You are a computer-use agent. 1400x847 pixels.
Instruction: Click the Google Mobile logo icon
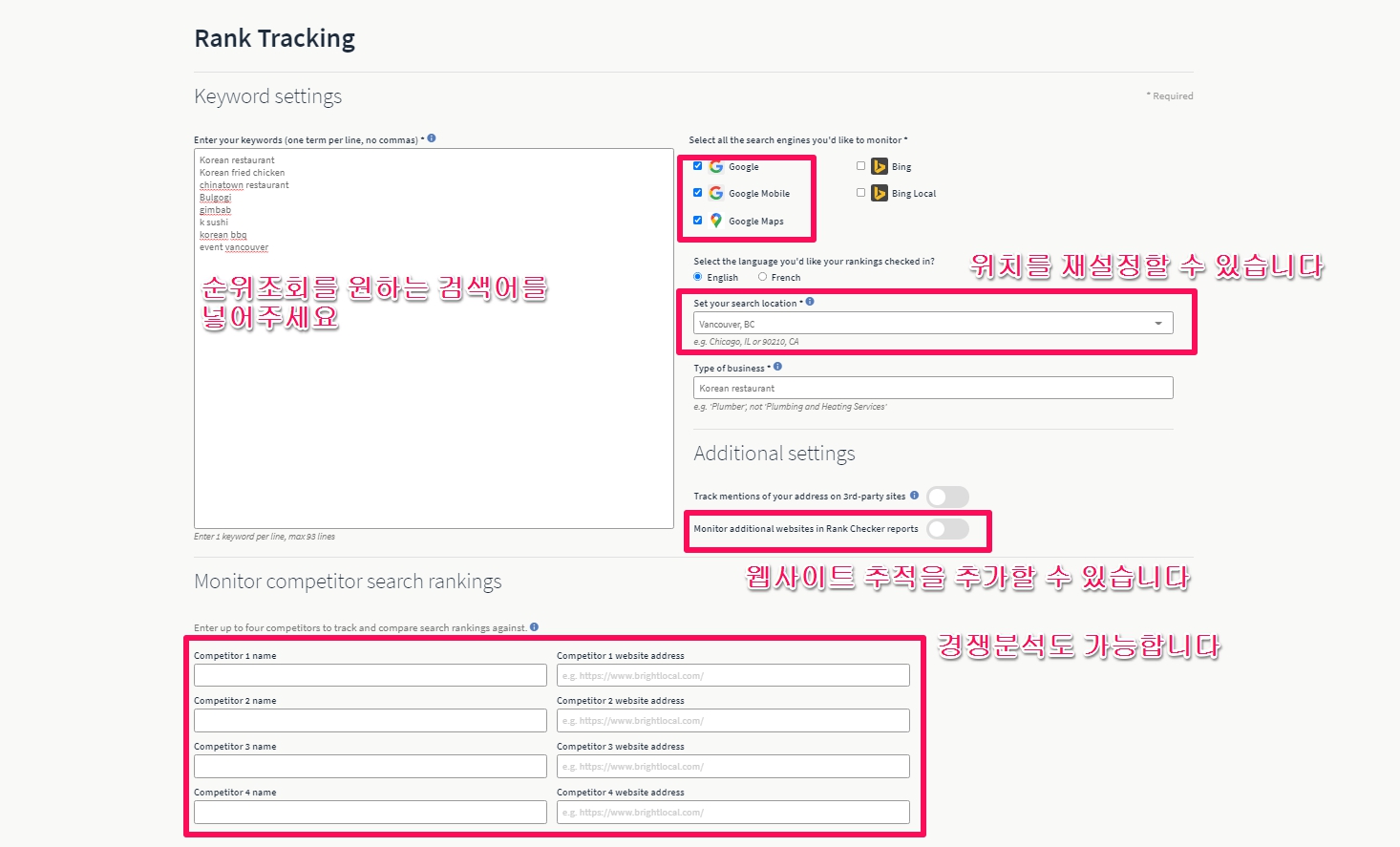(x=716, y=193)
